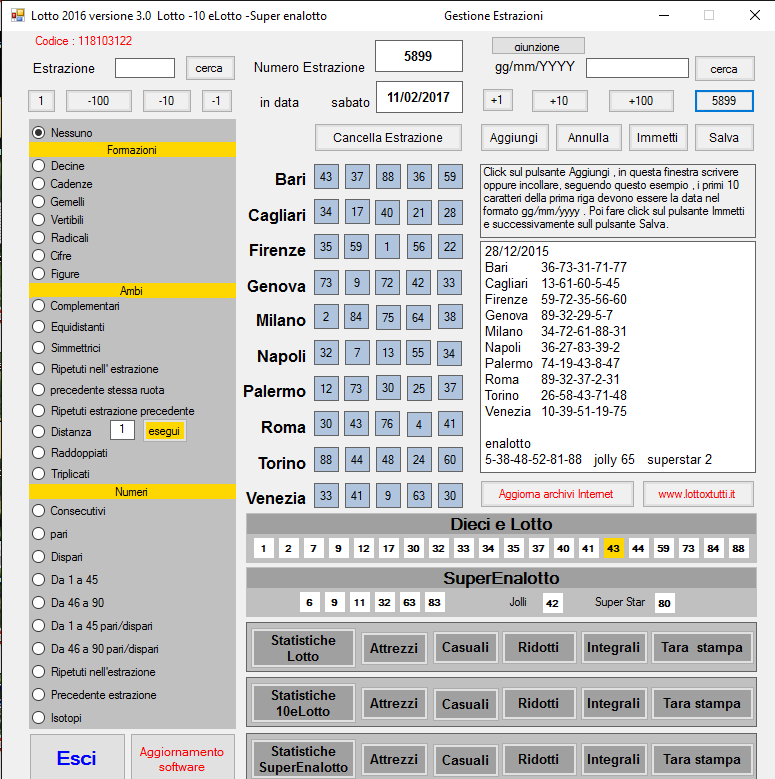The width and height of the screenshot is (775, 779).
Task: Click Integrali in the 10eLotto row
Action: pyautogui.click(x=613, y=703)
